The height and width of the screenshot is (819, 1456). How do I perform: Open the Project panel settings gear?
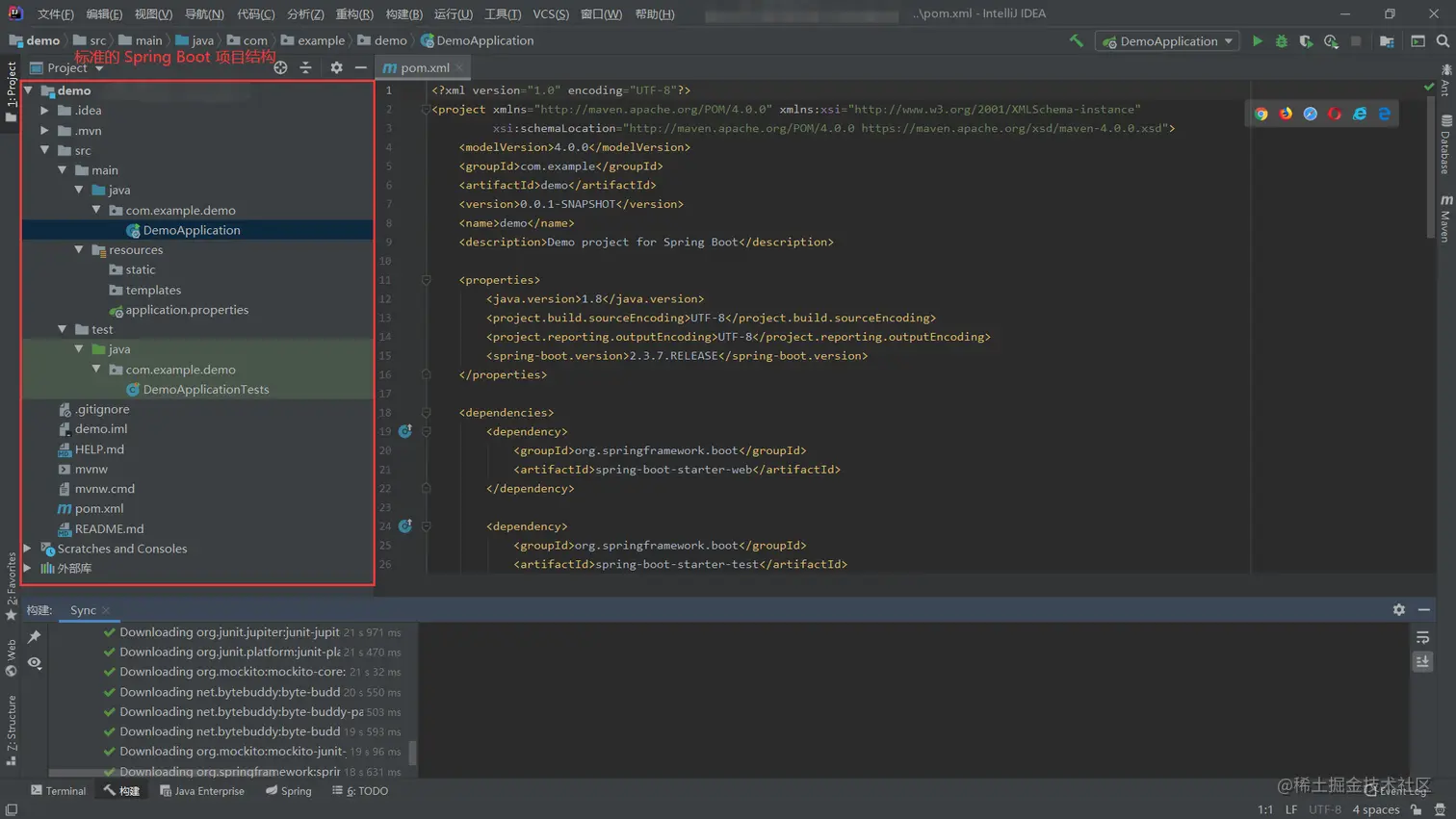pyautogui.click(x=336, y=67)
